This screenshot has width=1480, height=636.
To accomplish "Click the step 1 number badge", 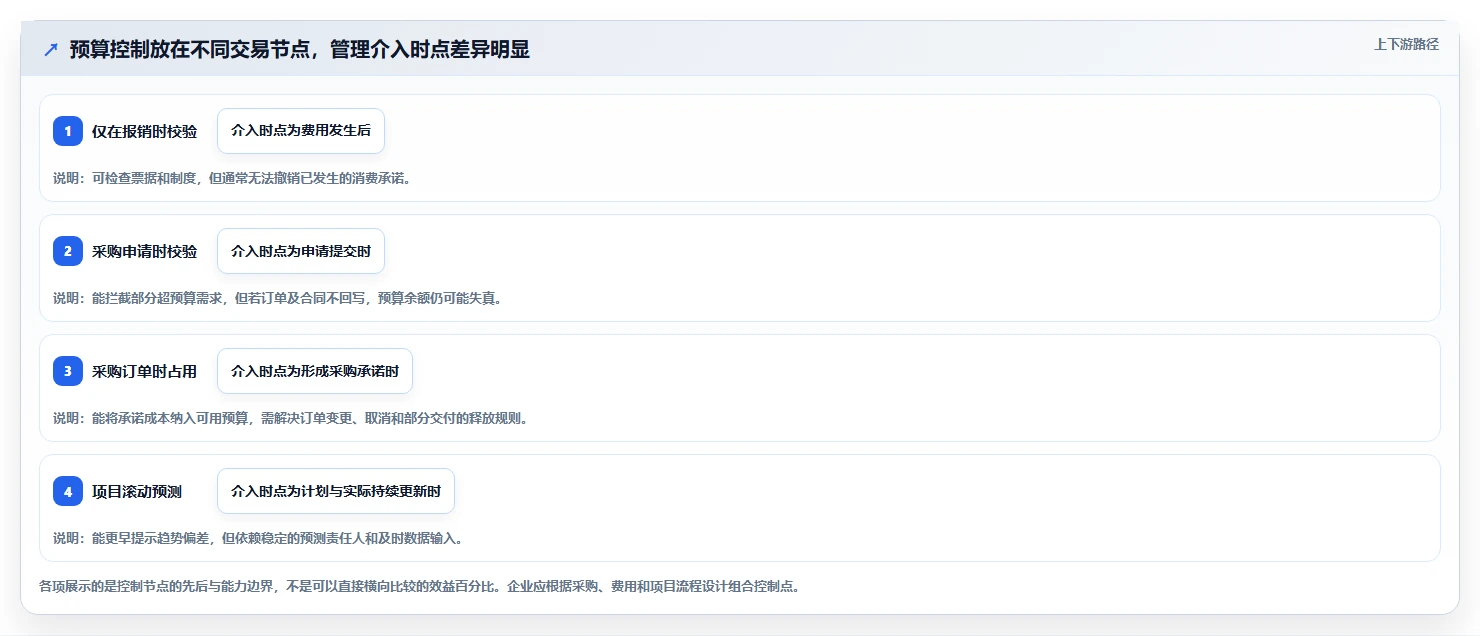I will tap(68, 131).
